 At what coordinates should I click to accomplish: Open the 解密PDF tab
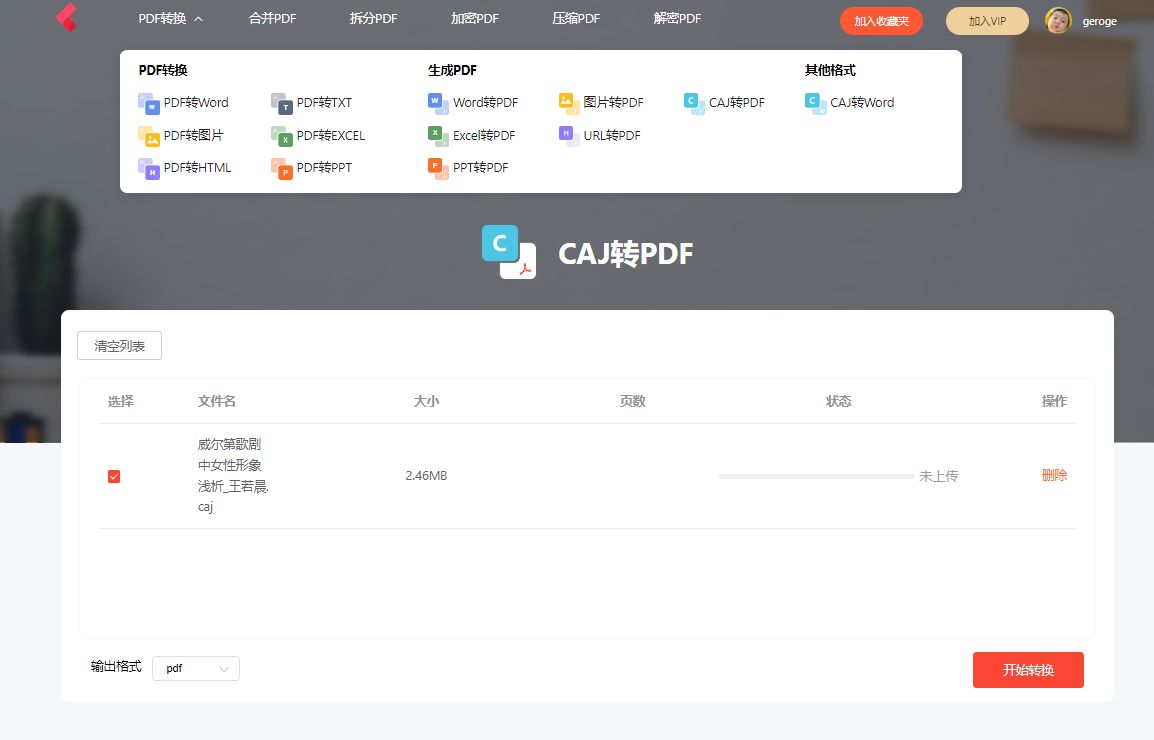point(677,18)
